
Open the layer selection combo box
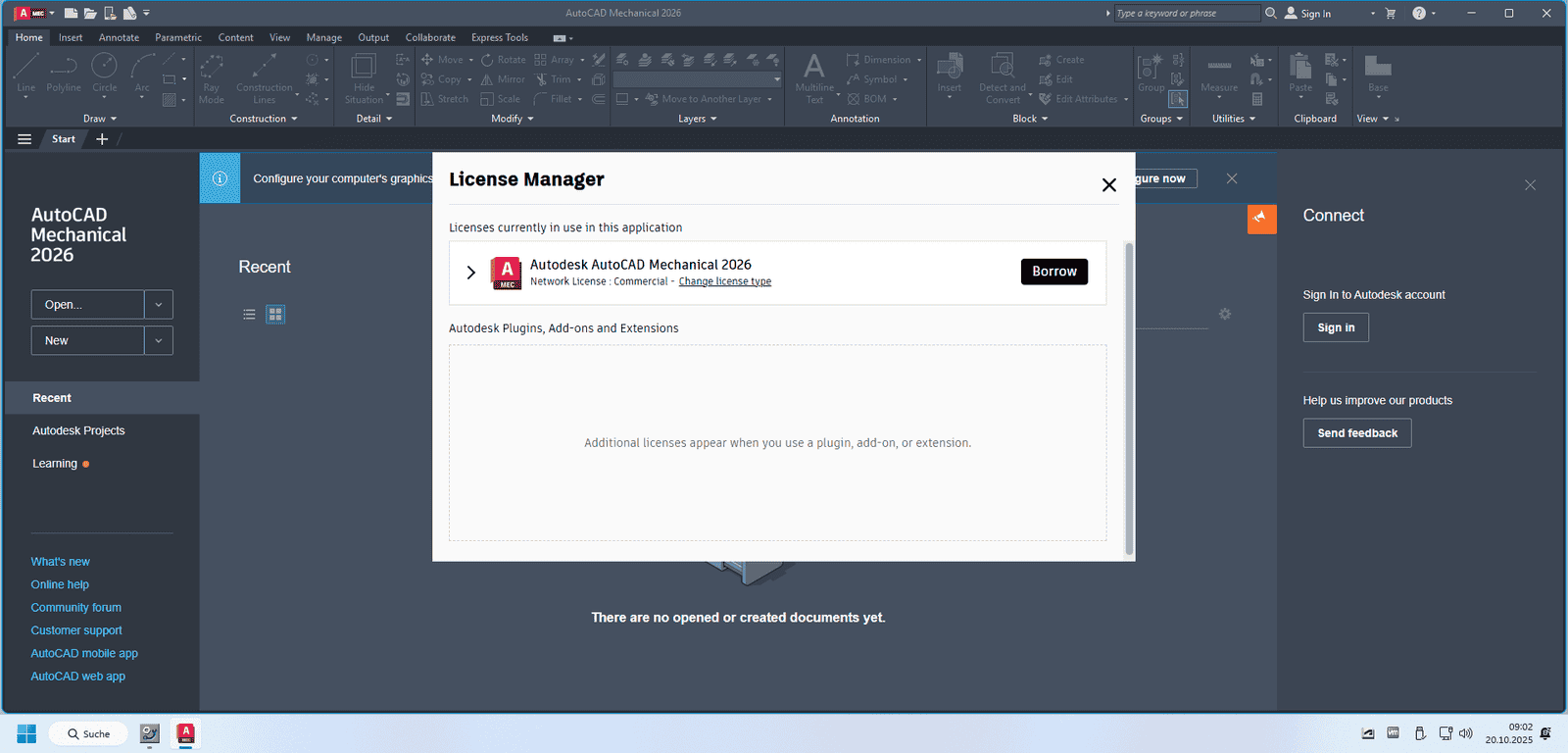698,79
